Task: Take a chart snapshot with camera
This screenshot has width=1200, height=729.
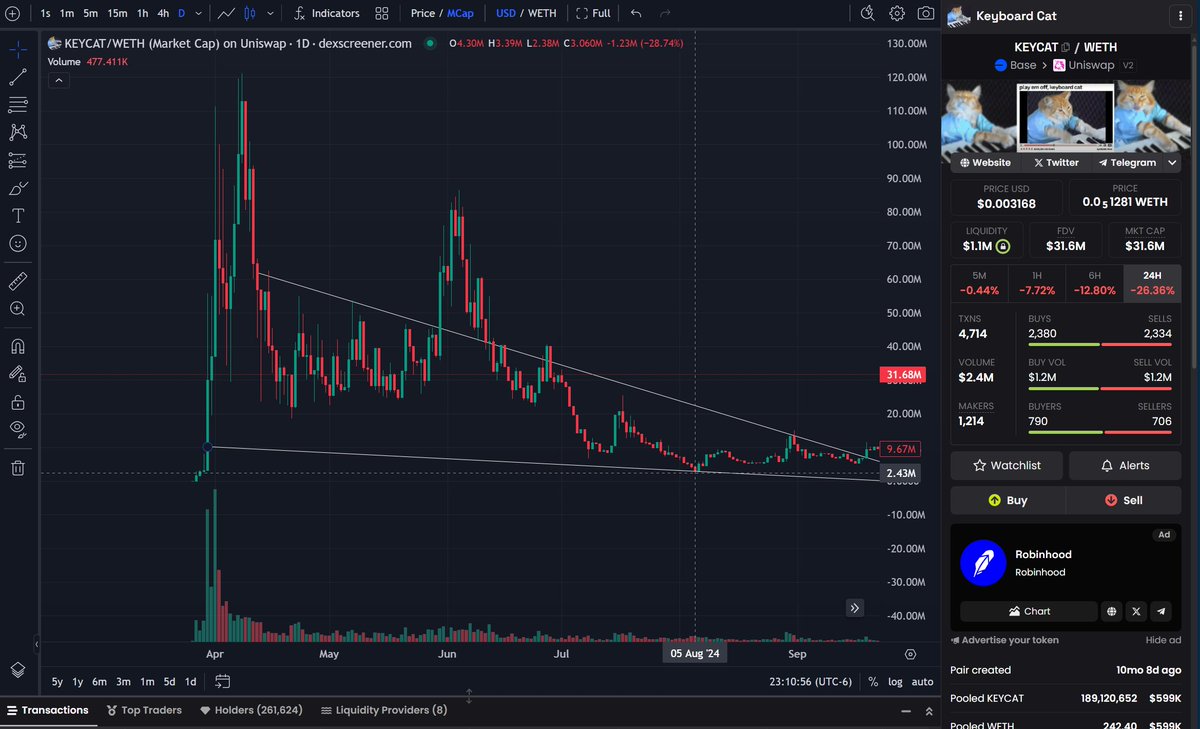Action: 926,13
